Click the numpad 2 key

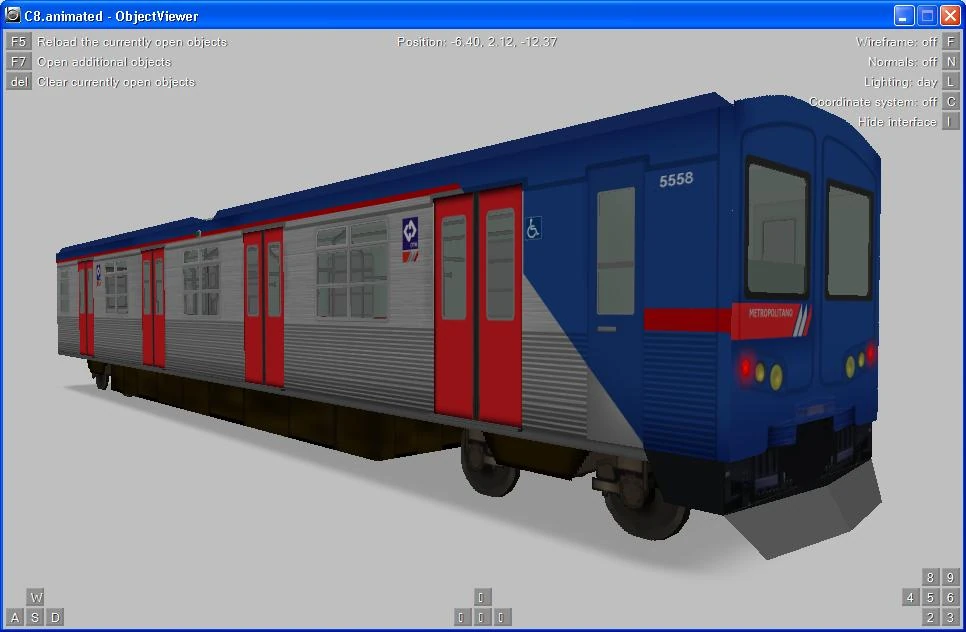[930, 617]
